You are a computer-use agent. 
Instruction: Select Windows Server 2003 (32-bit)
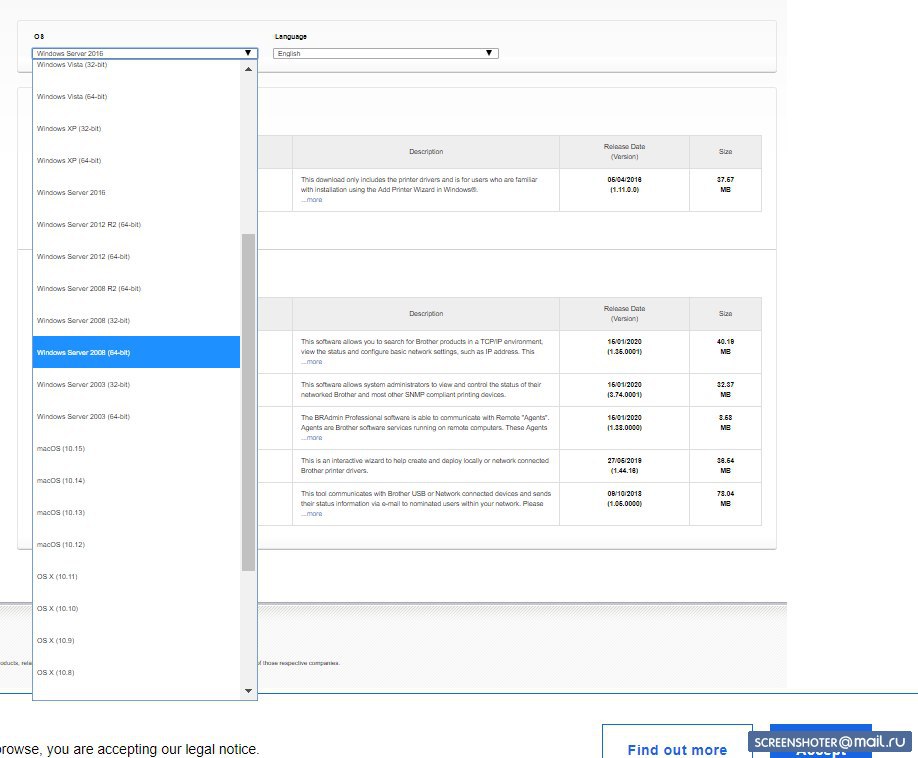tap(136, 385)
